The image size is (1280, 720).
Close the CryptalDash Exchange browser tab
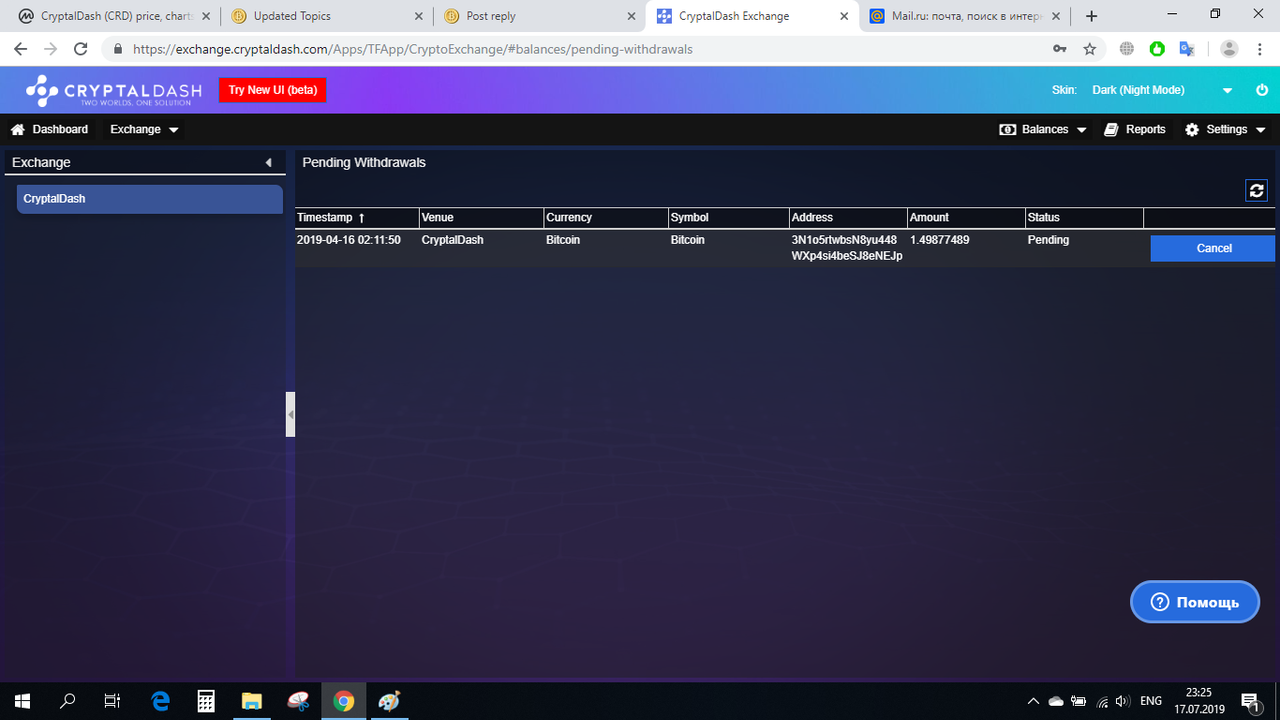coord(844,16)
